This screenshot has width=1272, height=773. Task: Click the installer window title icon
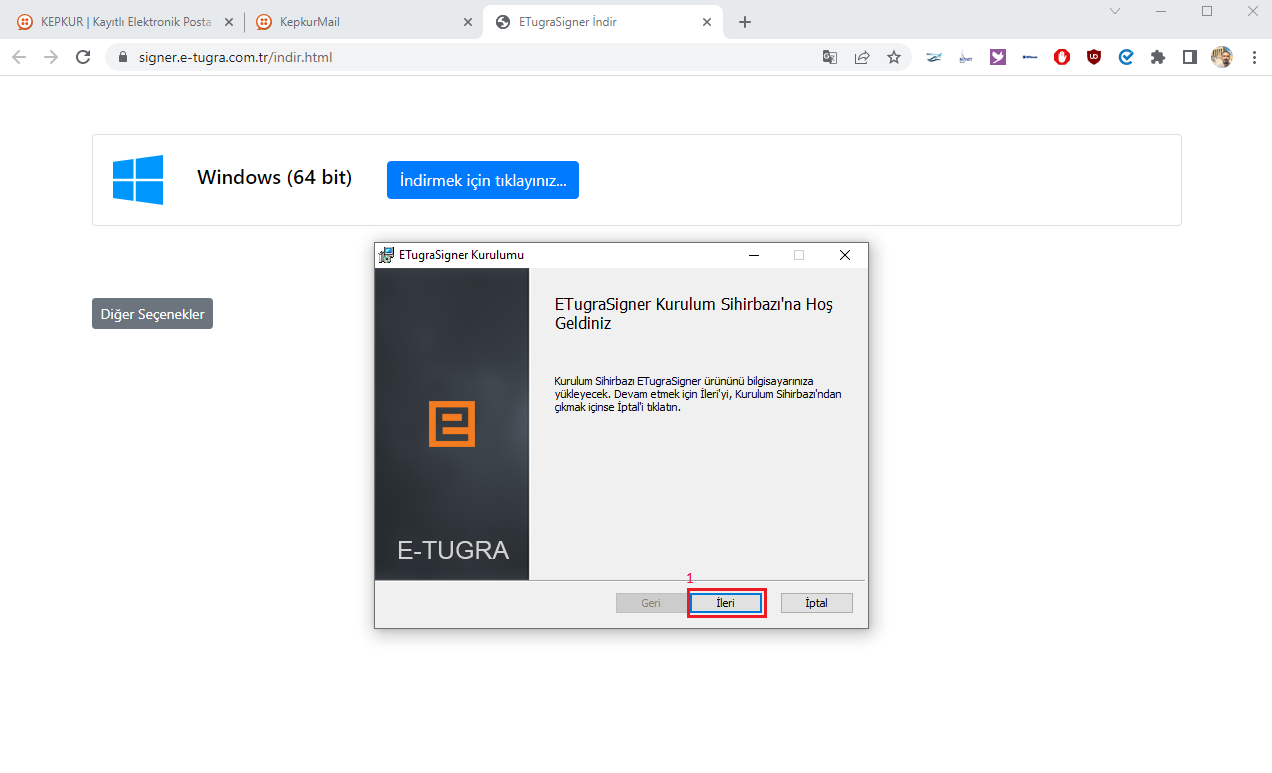tap(386, 255)
